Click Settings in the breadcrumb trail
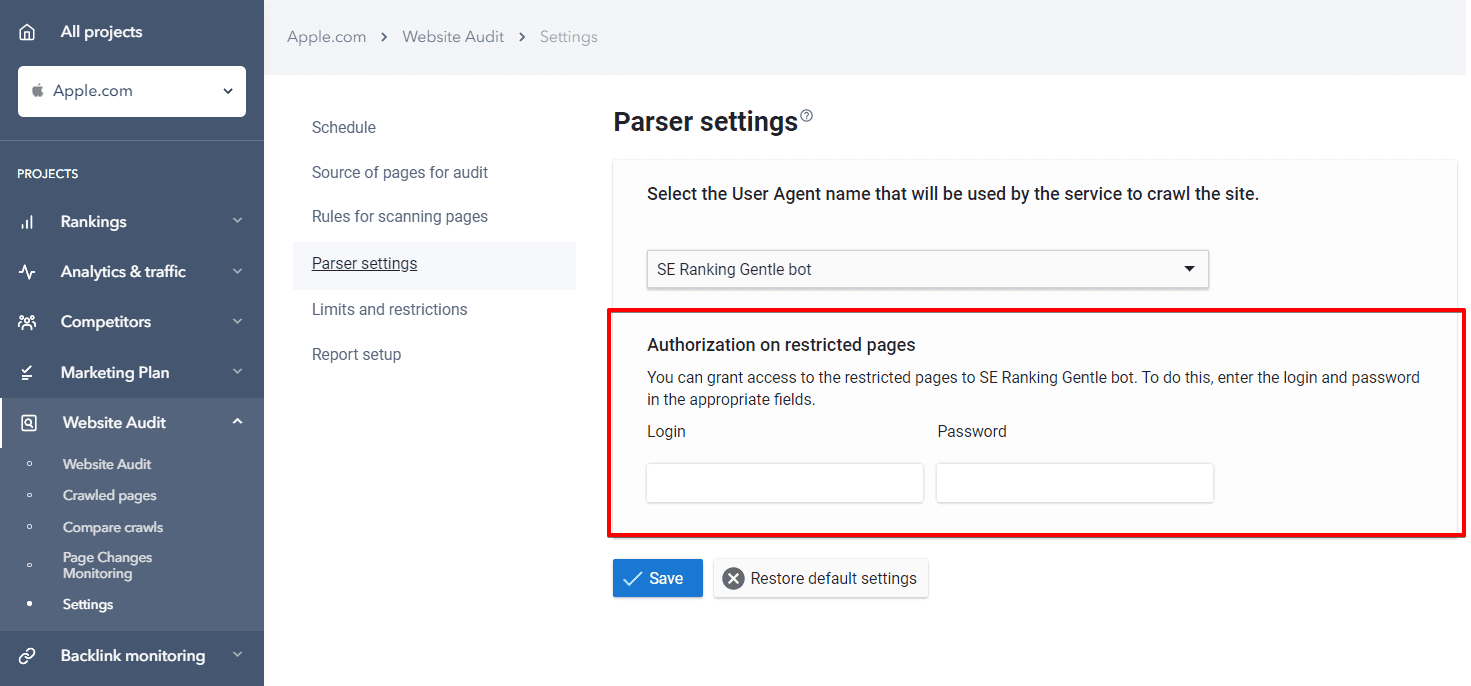Screen dimensions: 1471x686 click(569, 37)
